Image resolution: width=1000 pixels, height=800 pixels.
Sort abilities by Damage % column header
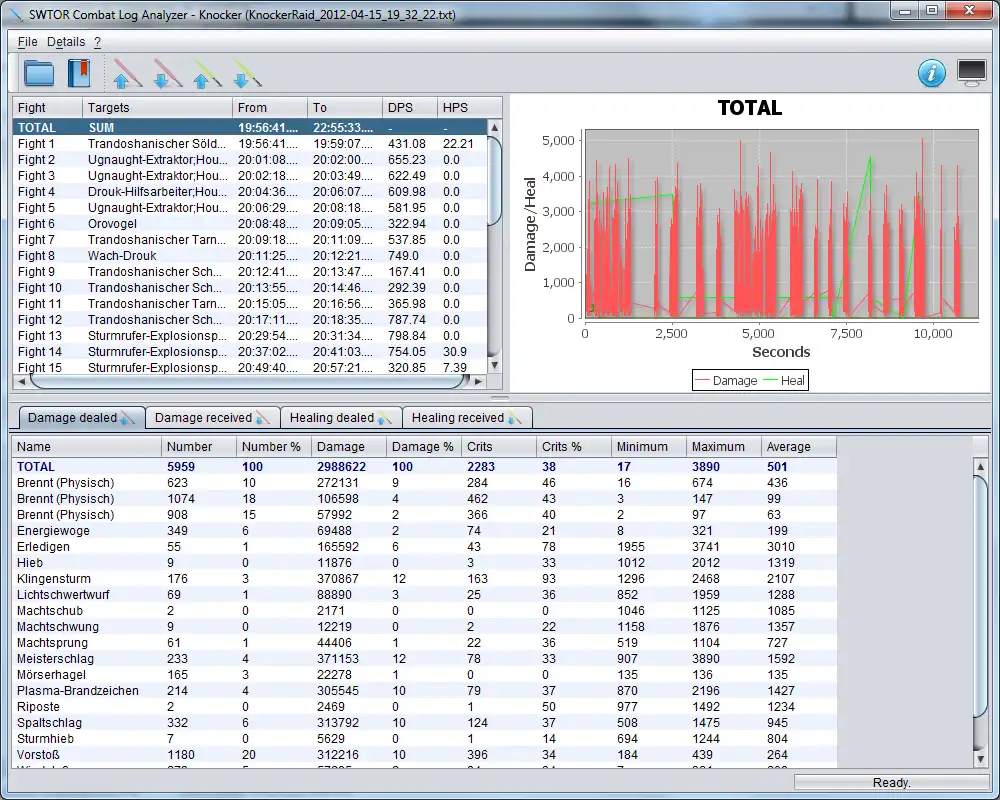click(423, 447)
